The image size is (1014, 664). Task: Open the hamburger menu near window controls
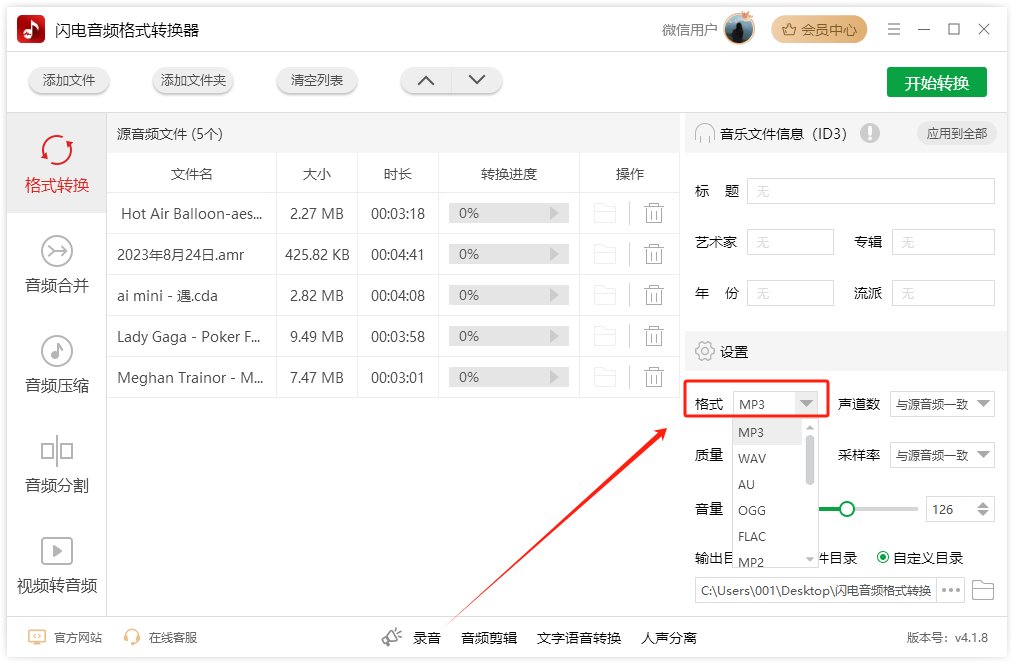[x=893, y=29]
